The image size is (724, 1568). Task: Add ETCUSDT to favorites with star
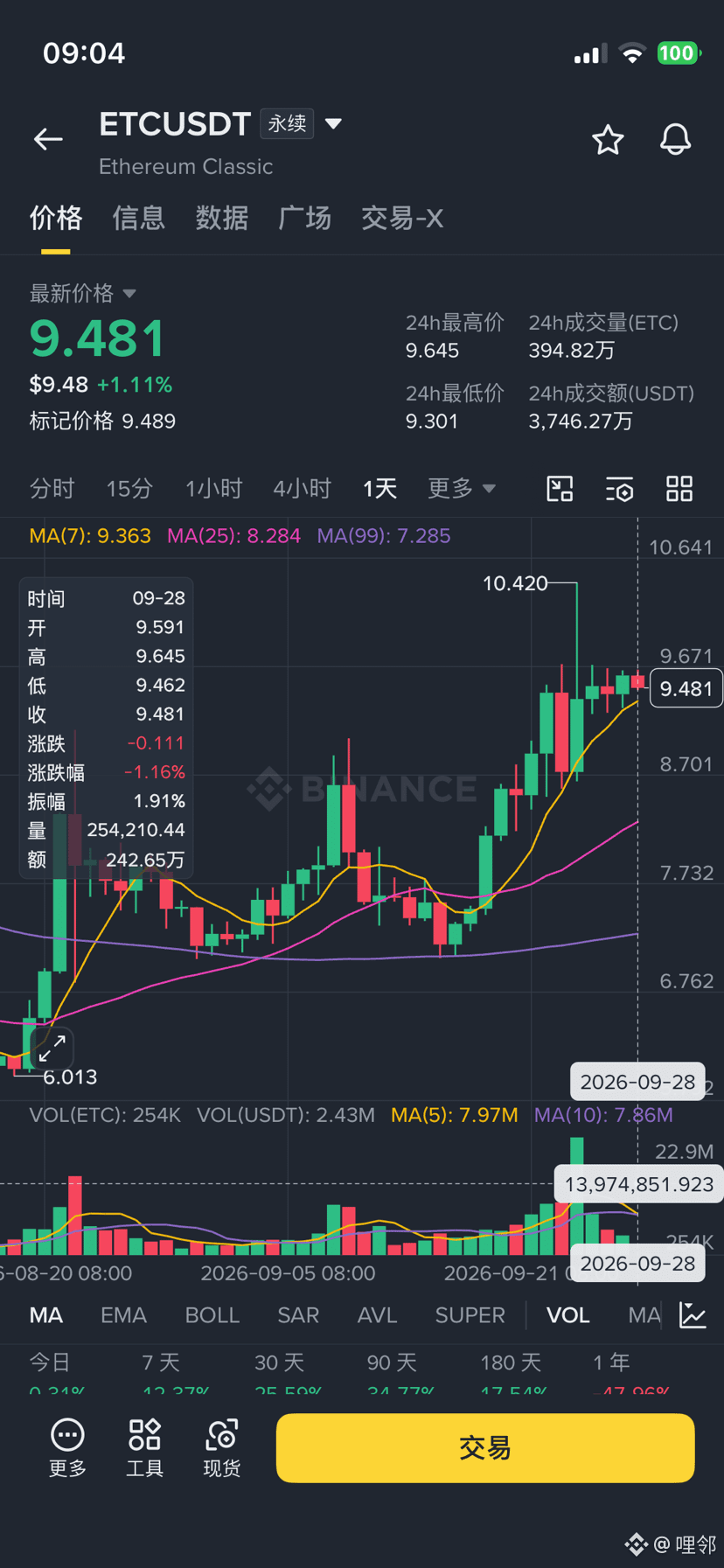(608, 140)
